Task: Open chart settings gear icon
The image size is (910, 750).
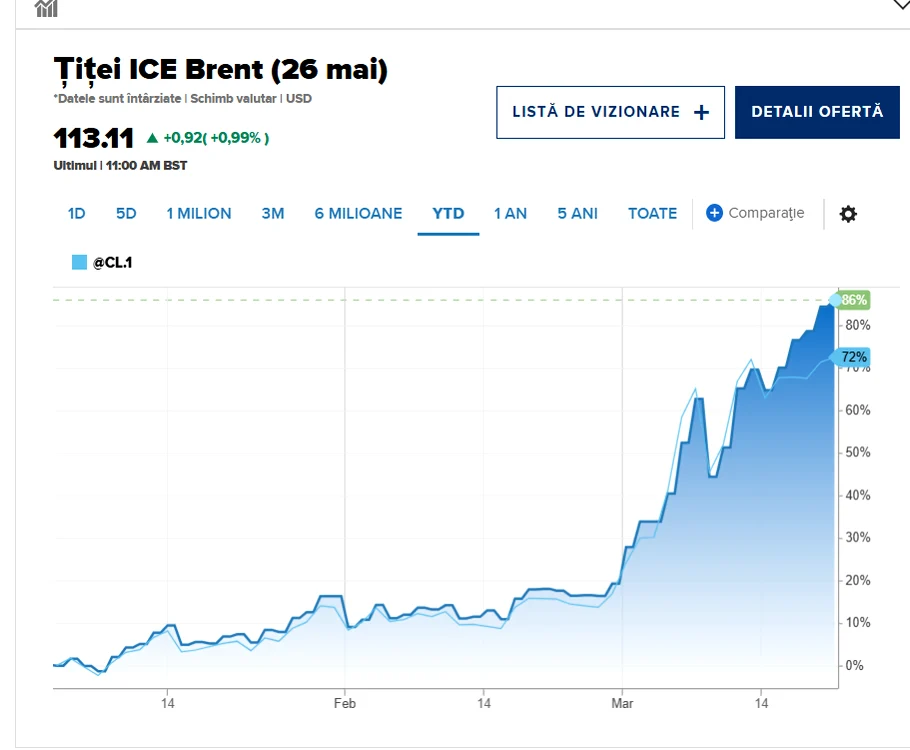Action: coord(848,214)
